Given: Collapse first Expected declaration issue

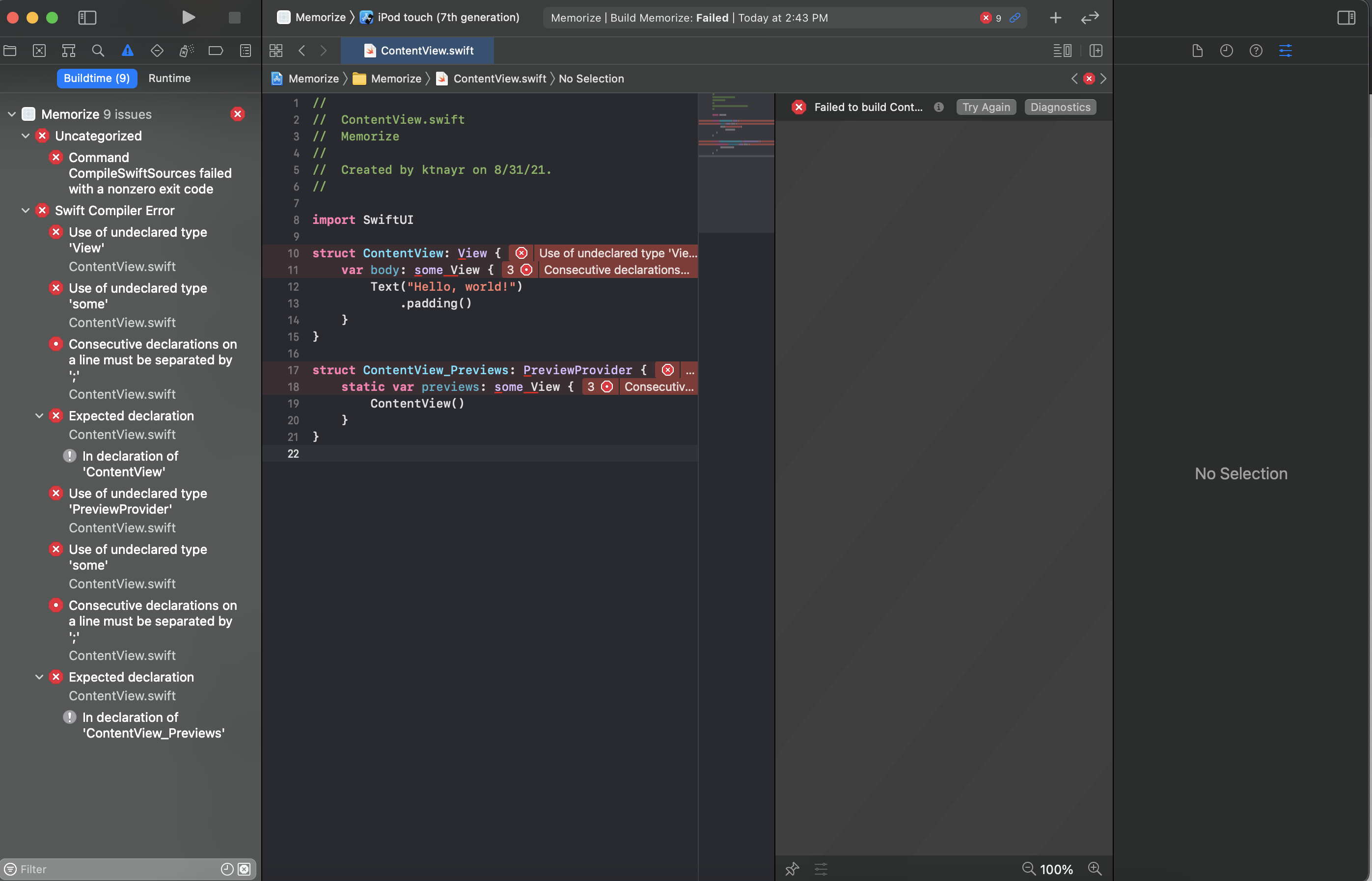Looking at the screenshot, I should click(39, 416).
